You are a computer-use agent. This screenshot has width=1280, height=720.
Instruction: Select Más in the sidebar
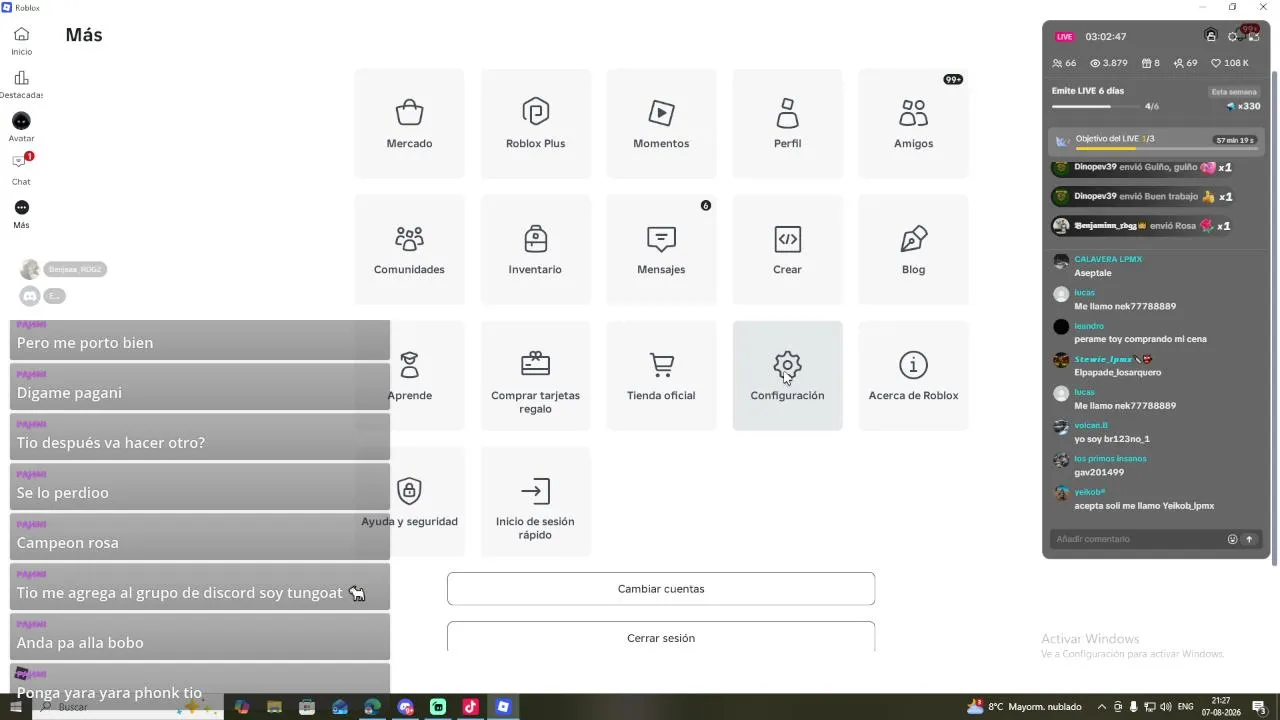(x=21, y=213)
